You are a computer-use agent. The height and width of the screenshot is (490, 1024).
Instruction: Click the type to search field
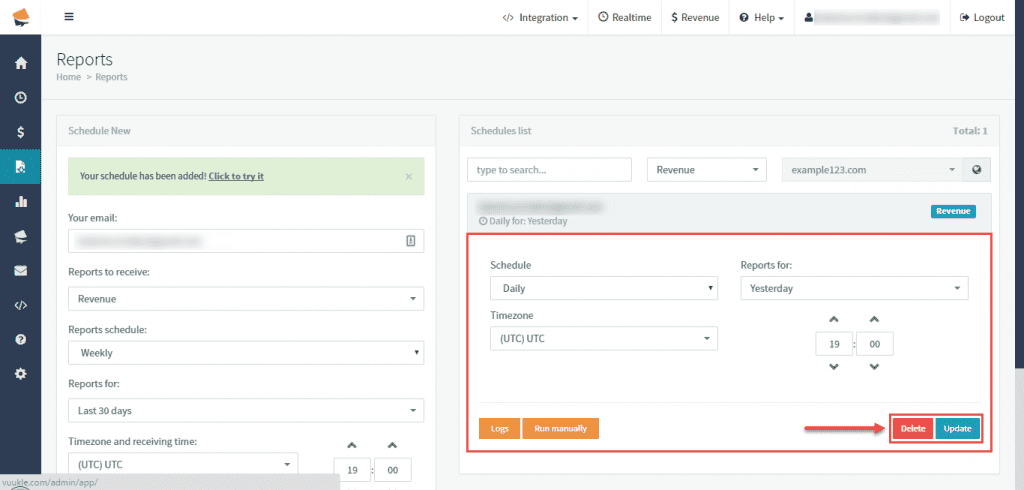pyautogui.click(x=549, y=170)
